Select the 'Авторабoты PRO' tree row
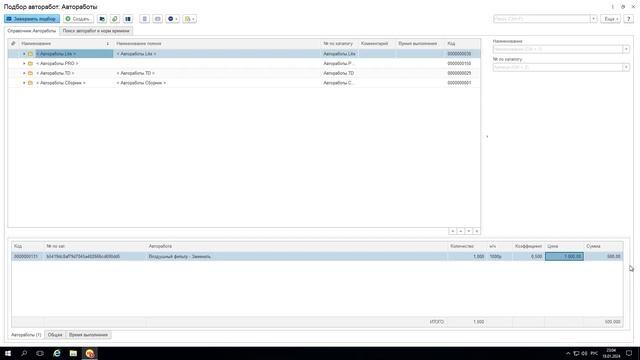 click(244, 64)
